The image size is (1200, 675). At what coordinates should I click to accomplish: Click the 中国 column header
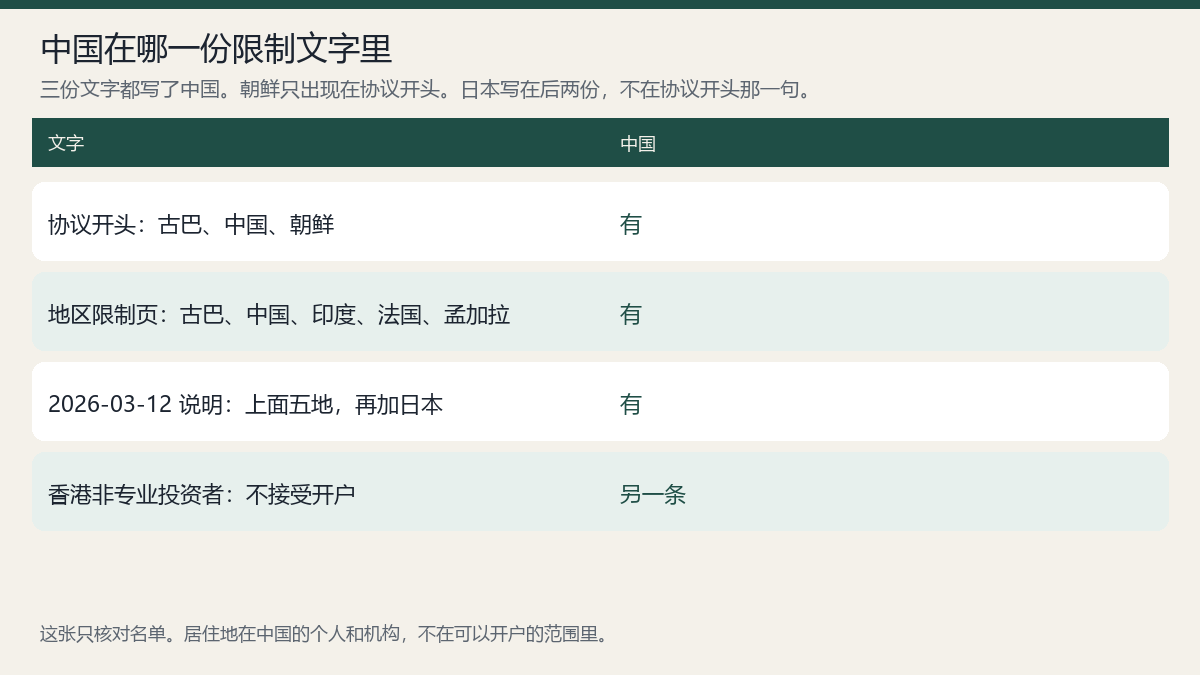(638, 143)
